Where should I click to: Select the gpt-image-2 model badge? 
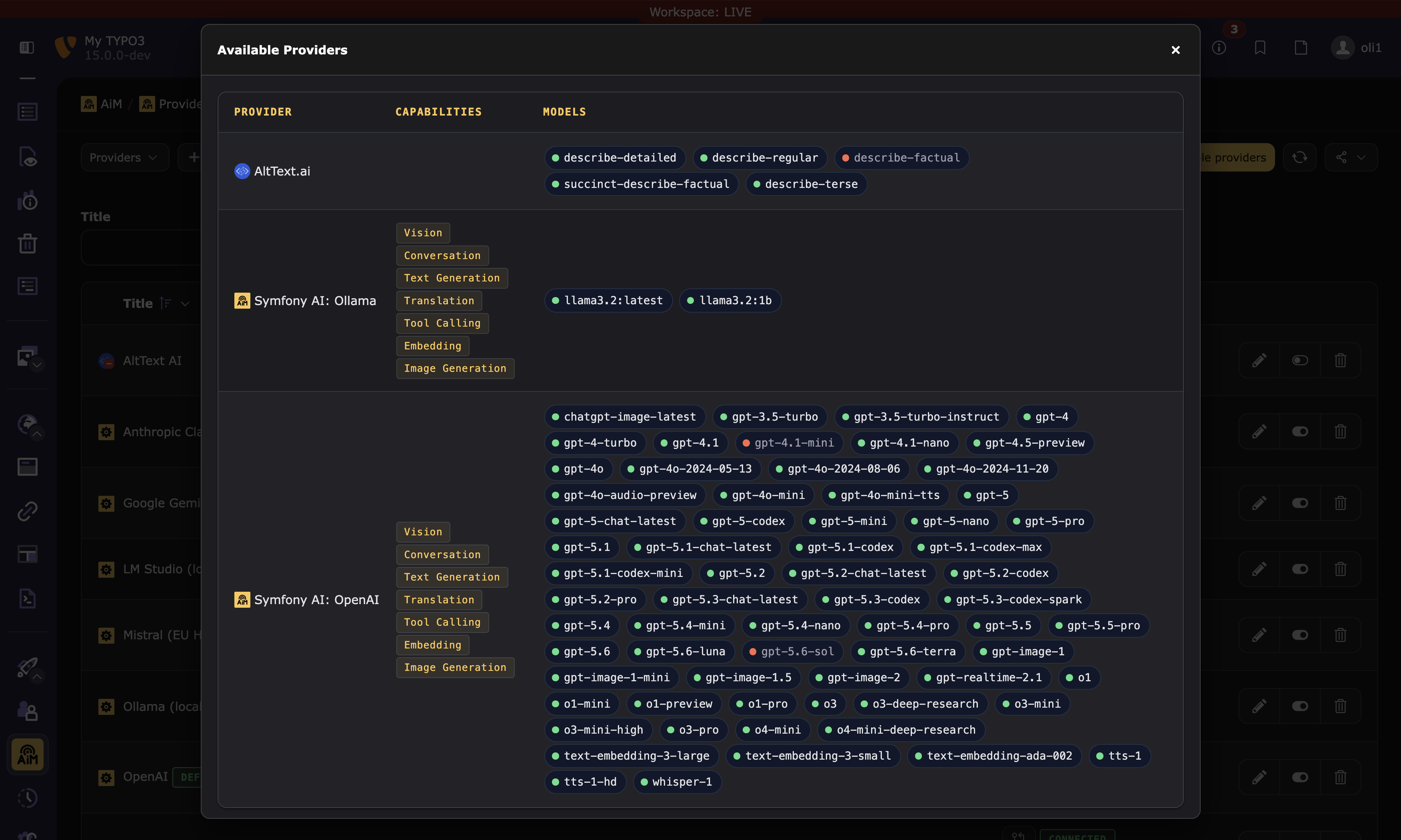[x=858, y=678]
